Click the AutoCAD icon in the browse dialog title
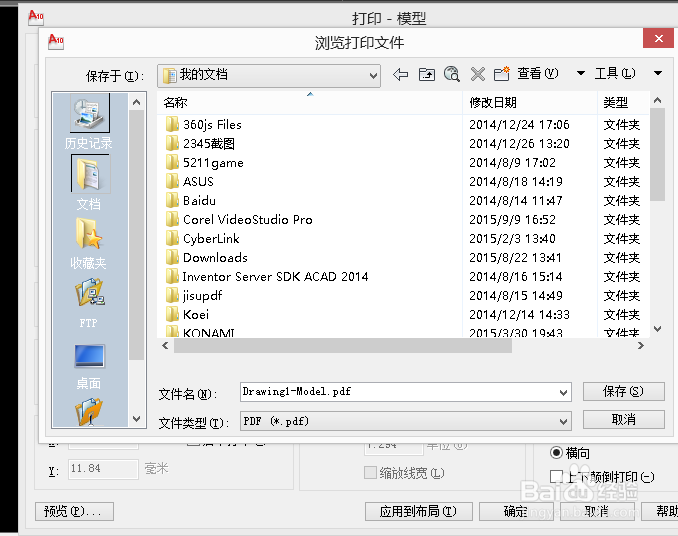 [x=56, y=42]
